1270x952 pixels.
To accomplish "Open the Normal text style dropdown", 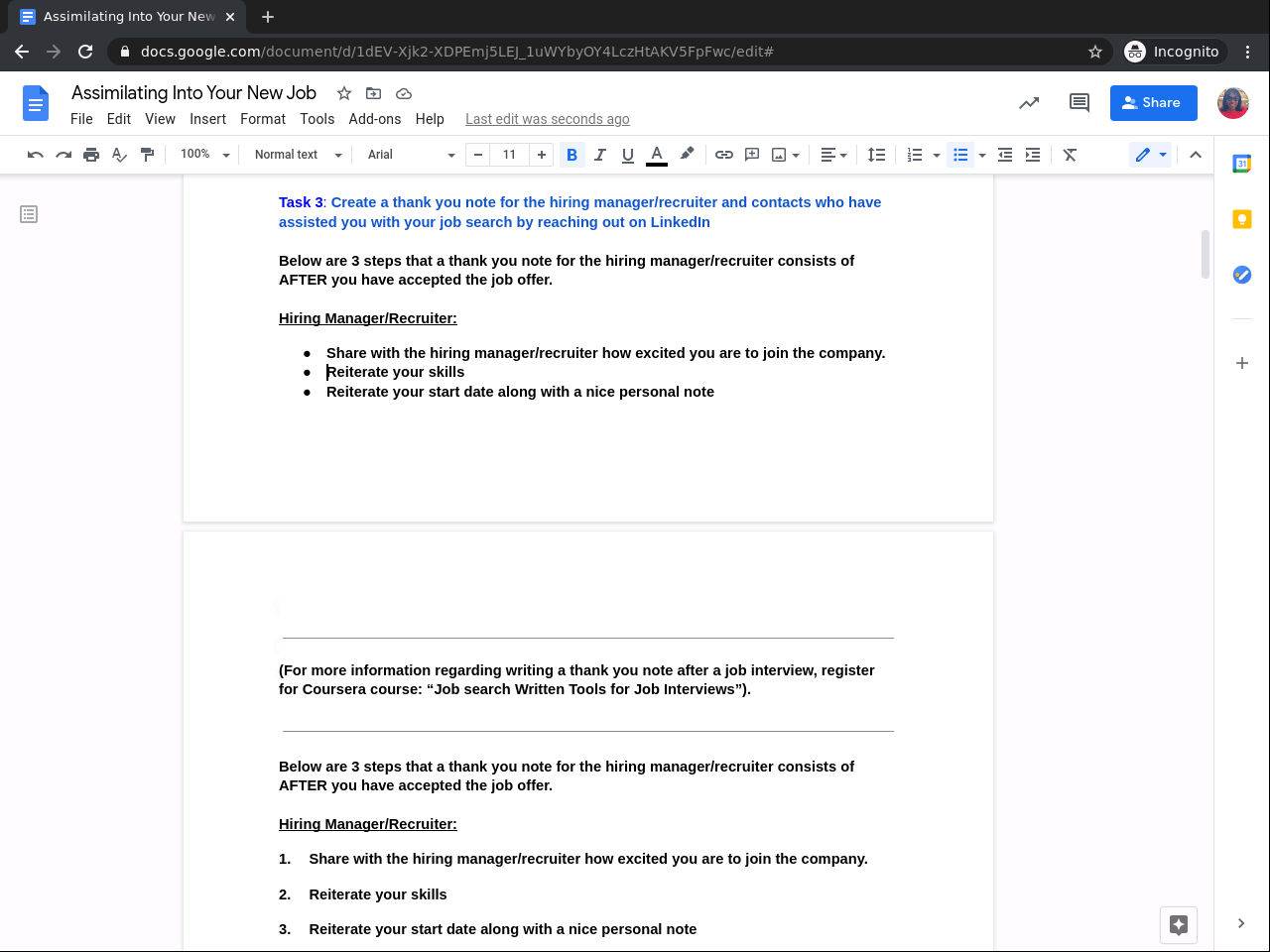I will (x=298, y=155).
